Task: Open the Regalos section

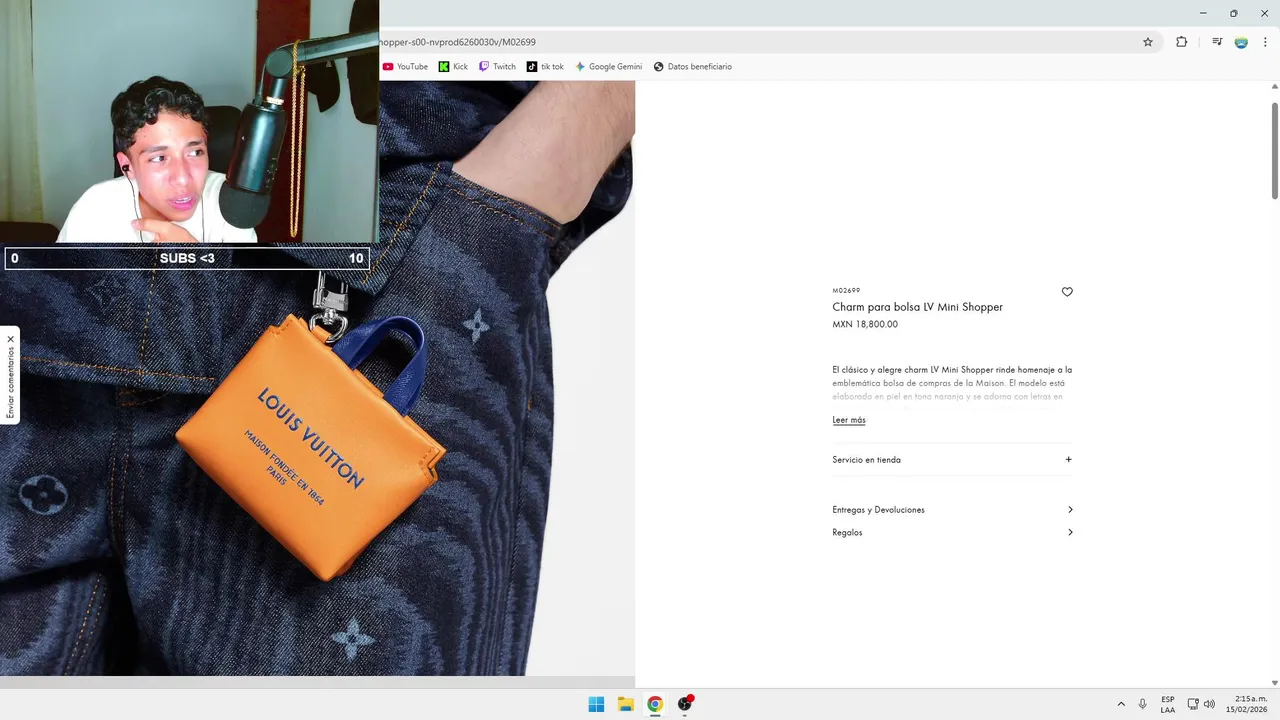Action: (x=952, y=533)
